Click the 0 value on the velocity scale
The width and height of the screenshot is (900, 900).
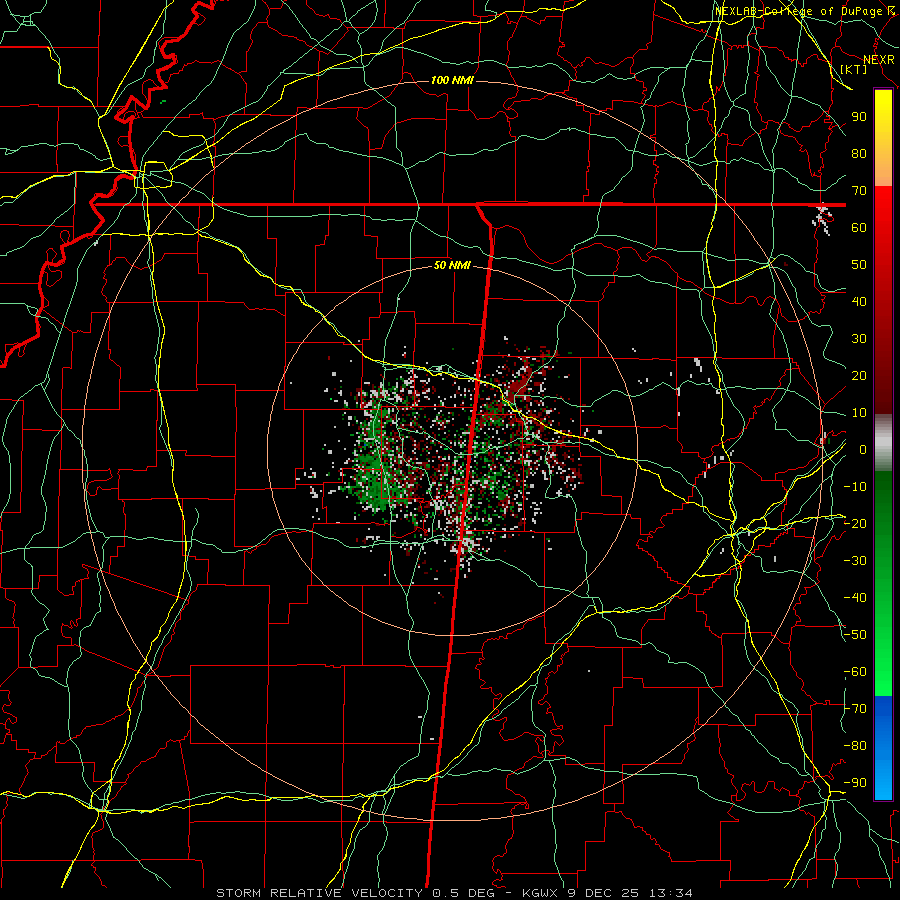pos(863,449)
